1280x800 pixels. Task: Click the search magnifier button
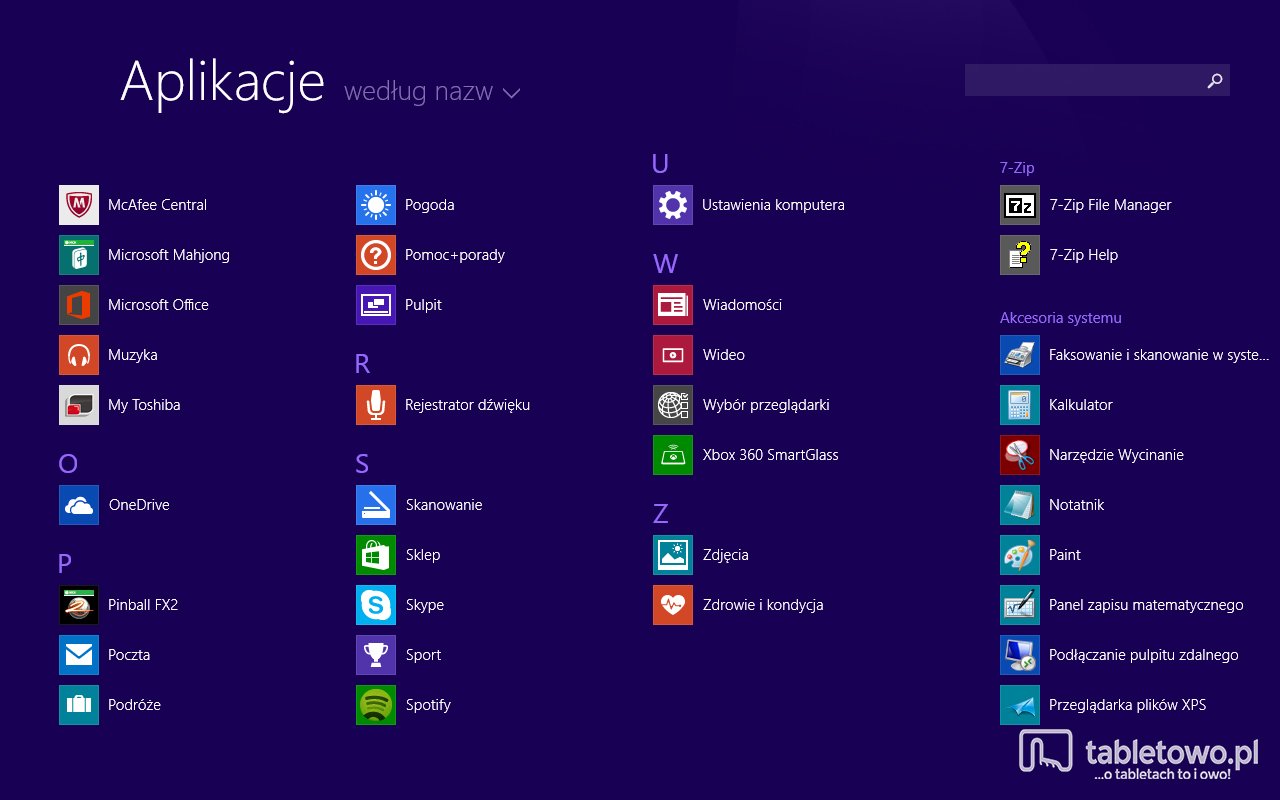tap(1215, 80)
